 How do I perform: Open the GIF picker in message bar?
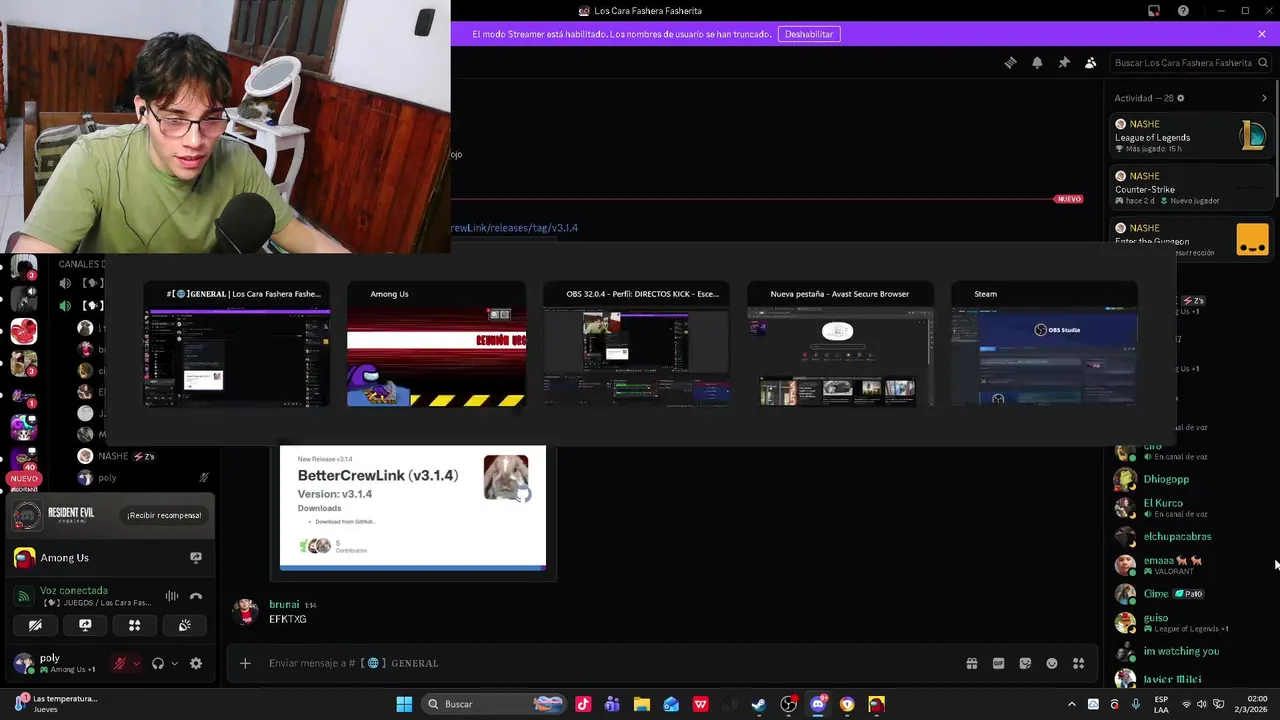coord(998,663)
